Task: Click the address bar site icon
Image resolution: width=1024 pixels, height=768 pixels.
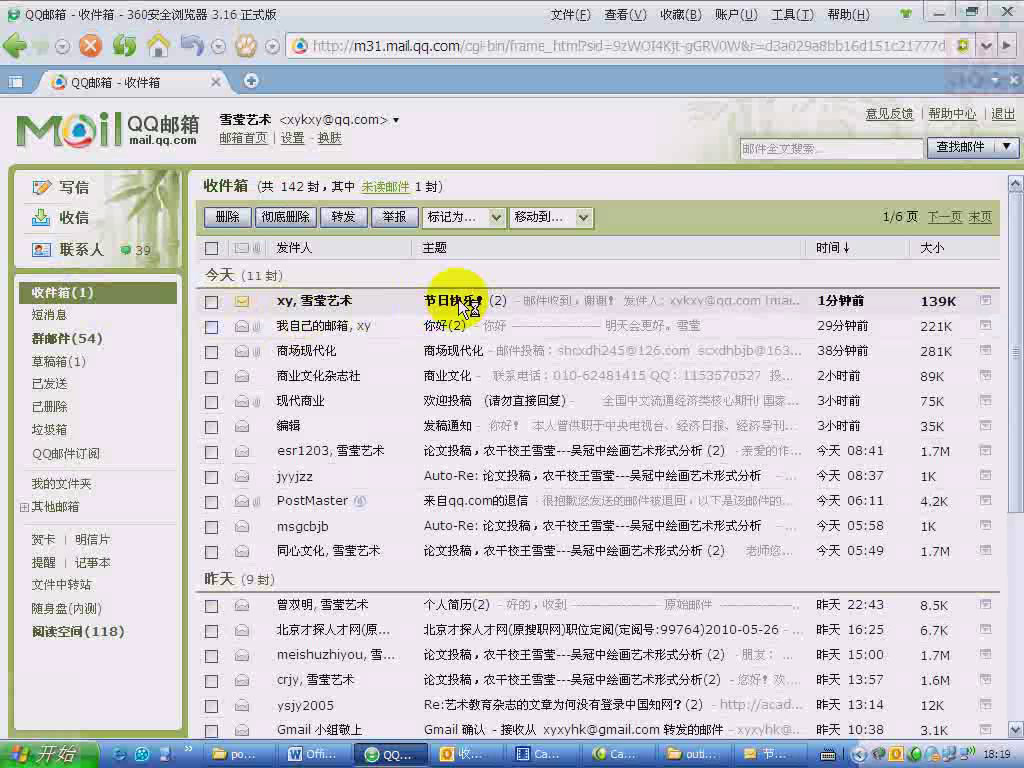Action: coord(300,46)
